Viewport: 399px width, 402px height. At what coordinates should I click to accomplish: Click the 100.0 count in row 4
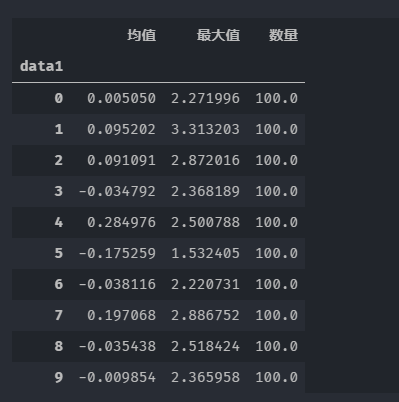tap(277, 222)
